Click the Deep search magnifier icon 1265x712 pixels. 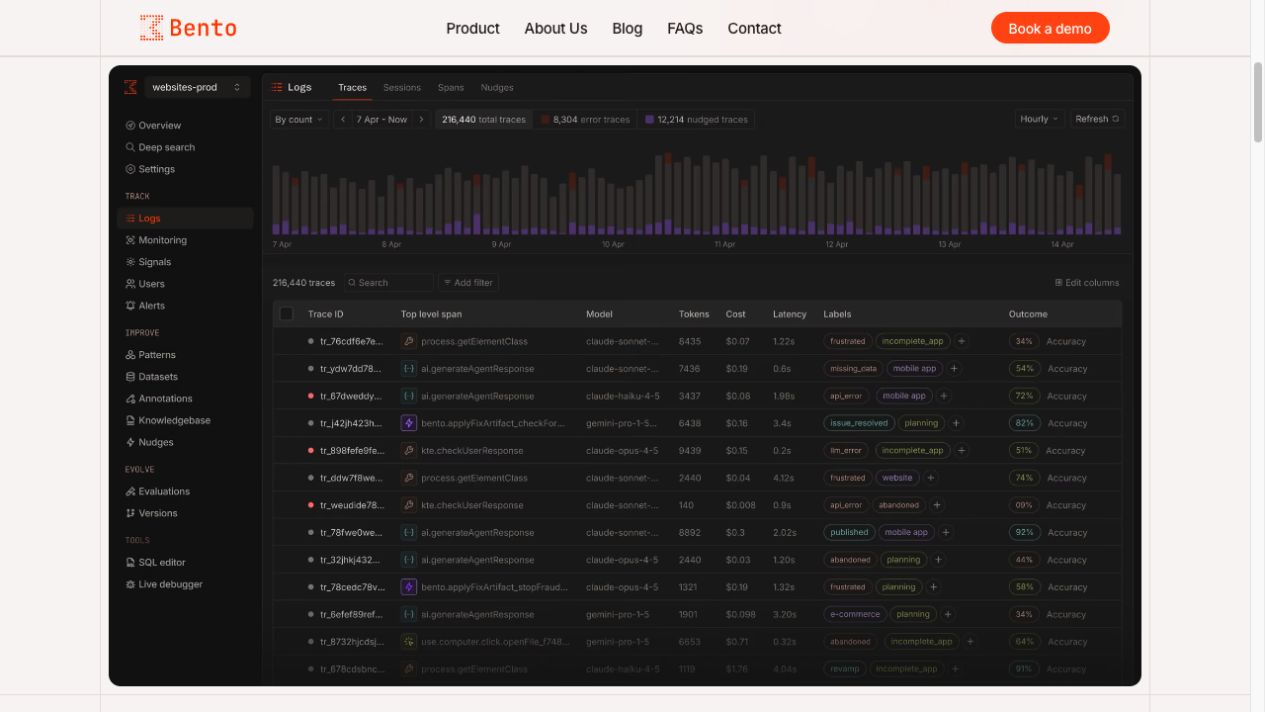[130, 147]
